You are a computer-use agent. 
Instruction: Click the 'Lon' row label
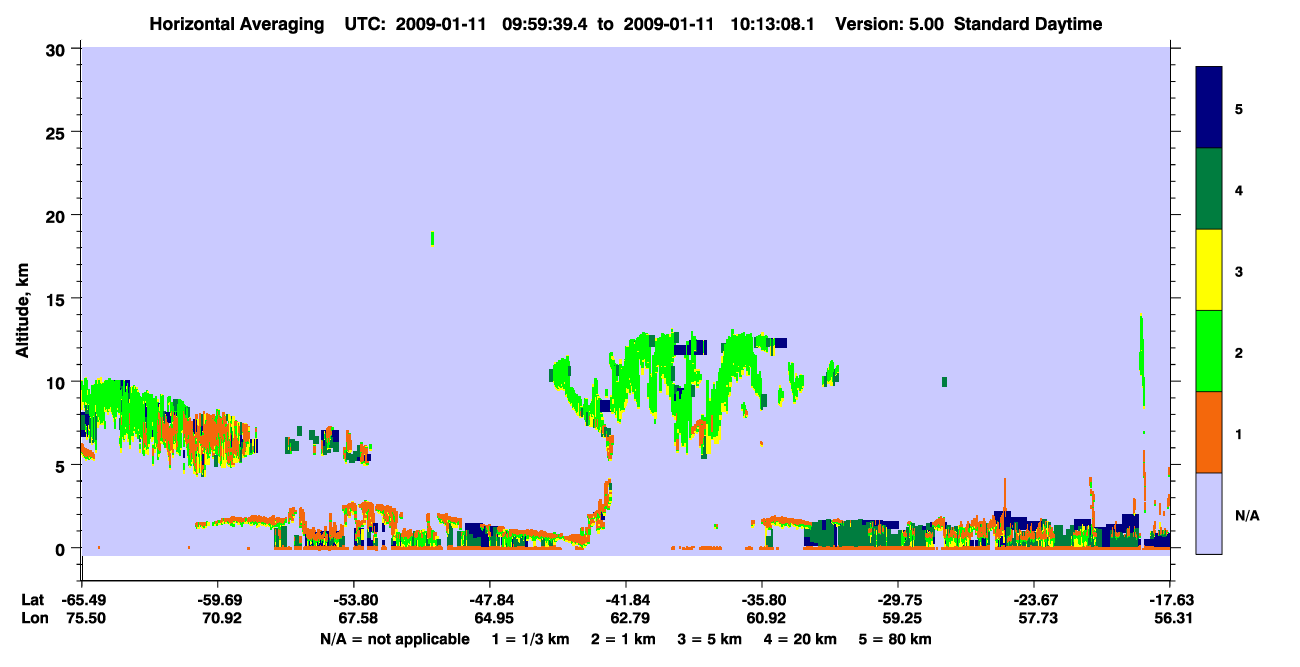coord(33,618)
